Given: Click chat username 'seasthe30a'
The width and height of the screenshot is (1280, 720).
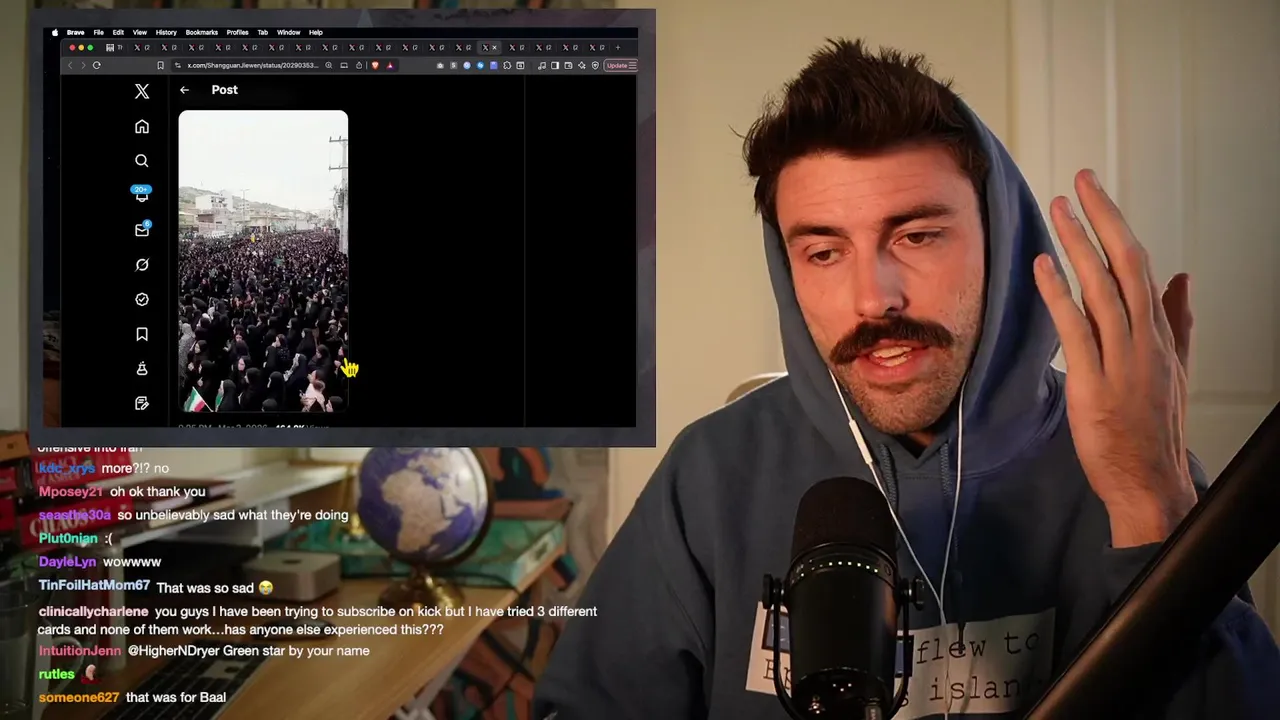Looking at the screenshot, I should (74, 515).
